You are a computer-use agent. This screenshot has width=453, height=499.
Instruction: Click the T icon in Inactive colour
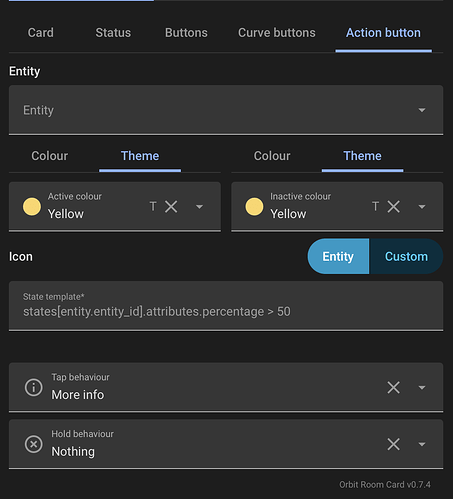click(x=375, y=207)
